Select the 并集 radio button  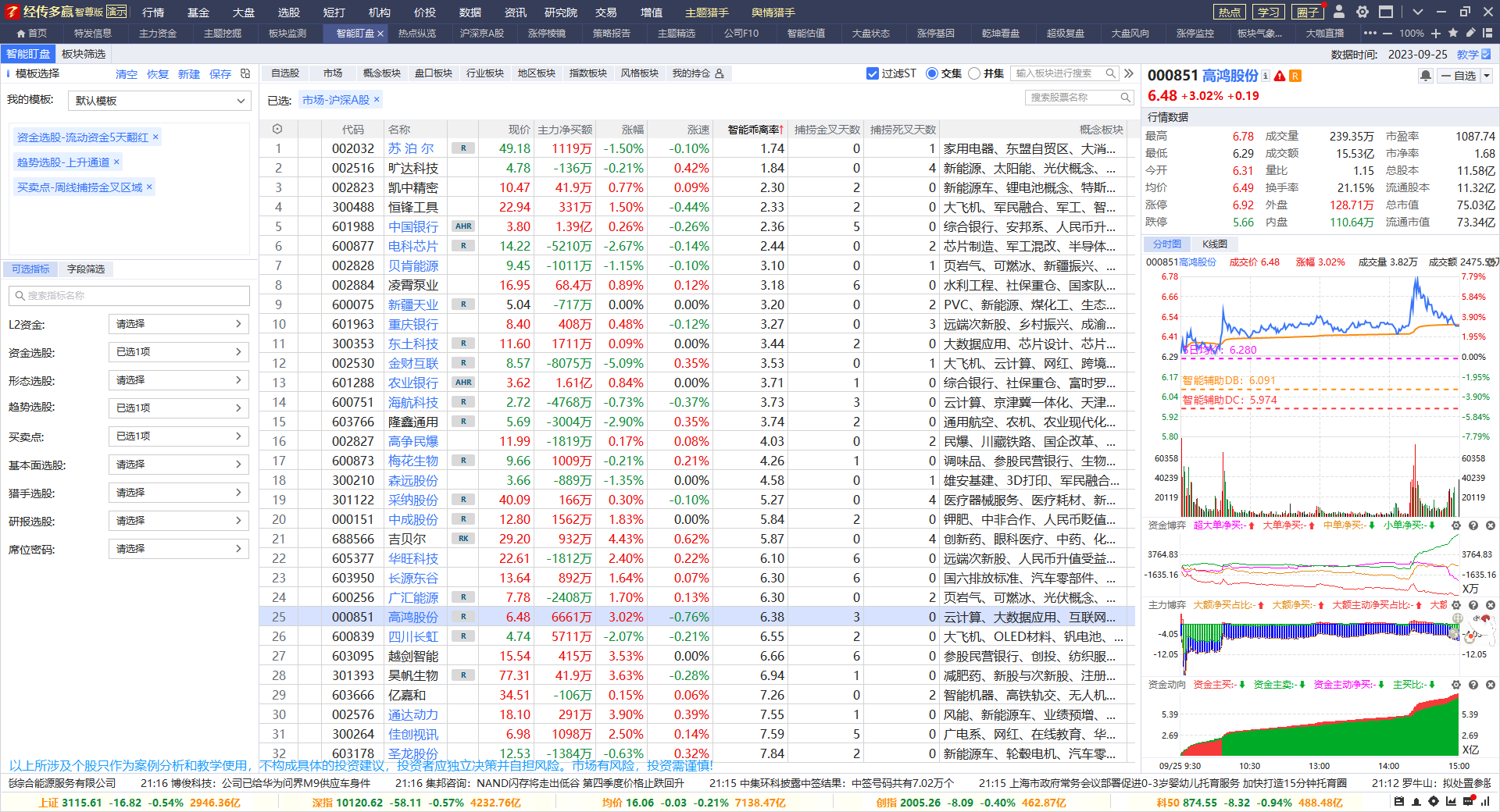(974, 73)
